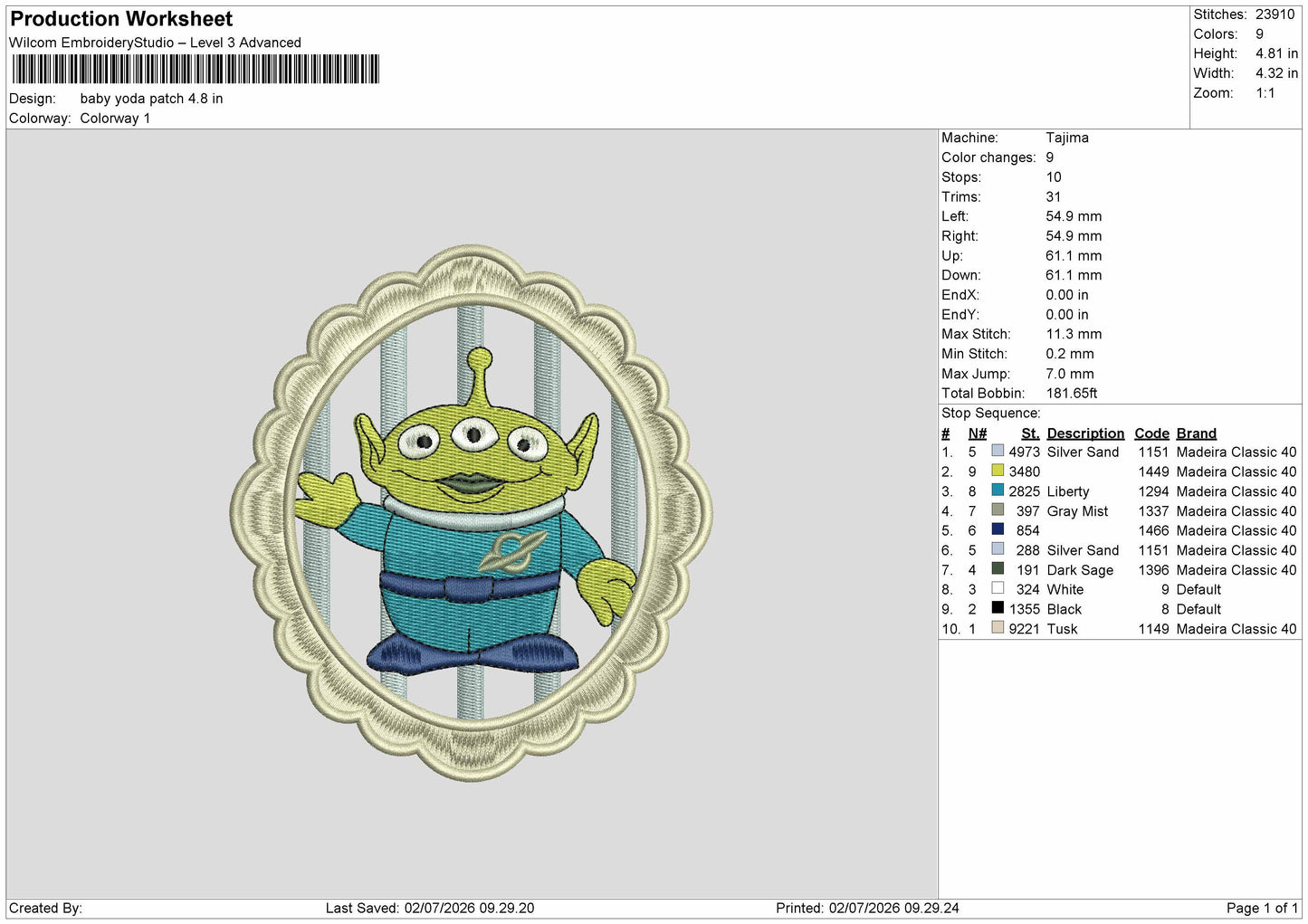1308x924 pixels.
Task: Select the Width value 4.32 in
Action: click(1277, 73)
